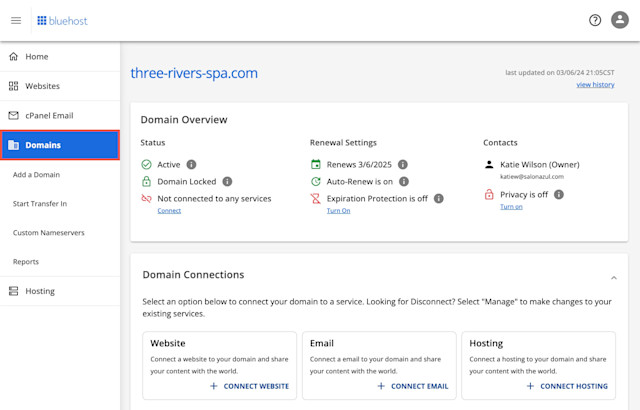Click Connect link under Not connected status
The width and height of the screenshot is (640, 410).
pos(169,211)
